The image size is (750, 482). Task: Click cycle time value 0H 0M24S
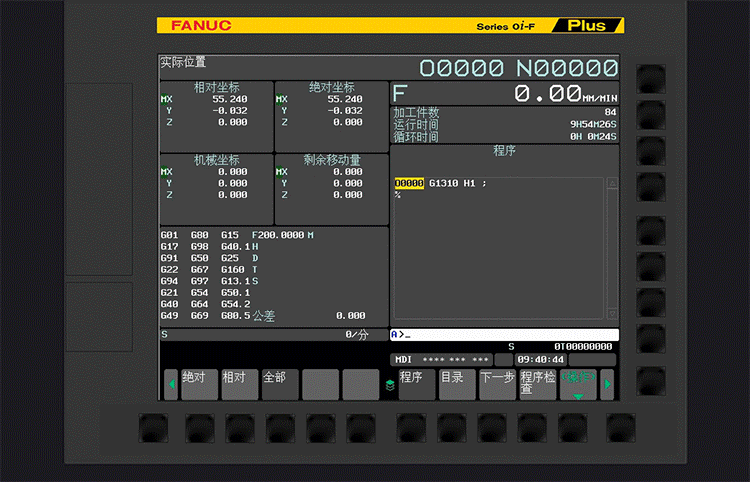pyautogui.click(x=593, y=136)
